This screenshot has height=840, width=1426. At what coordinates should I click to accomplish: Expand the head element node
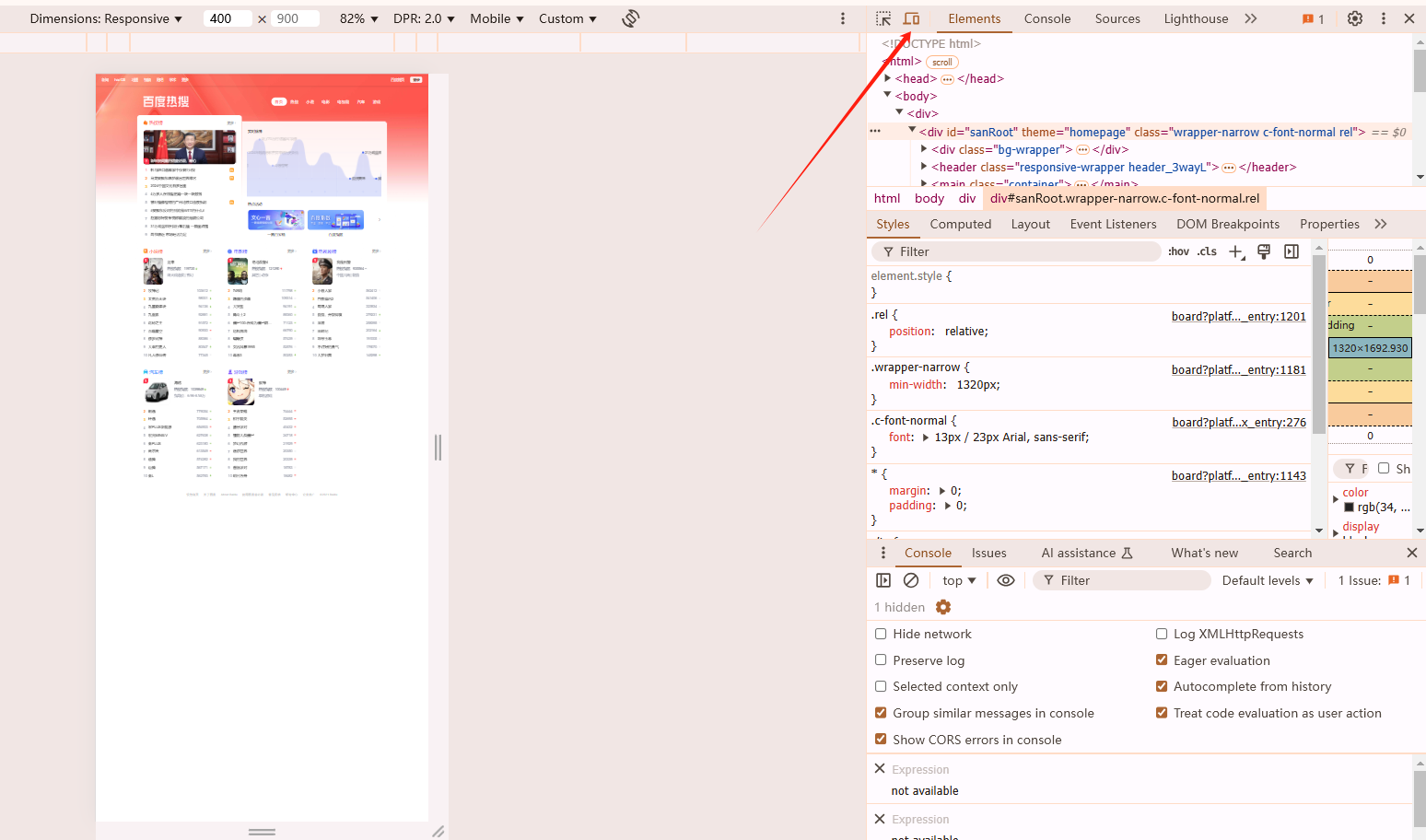pyautogui.click(x=888, y=78)
